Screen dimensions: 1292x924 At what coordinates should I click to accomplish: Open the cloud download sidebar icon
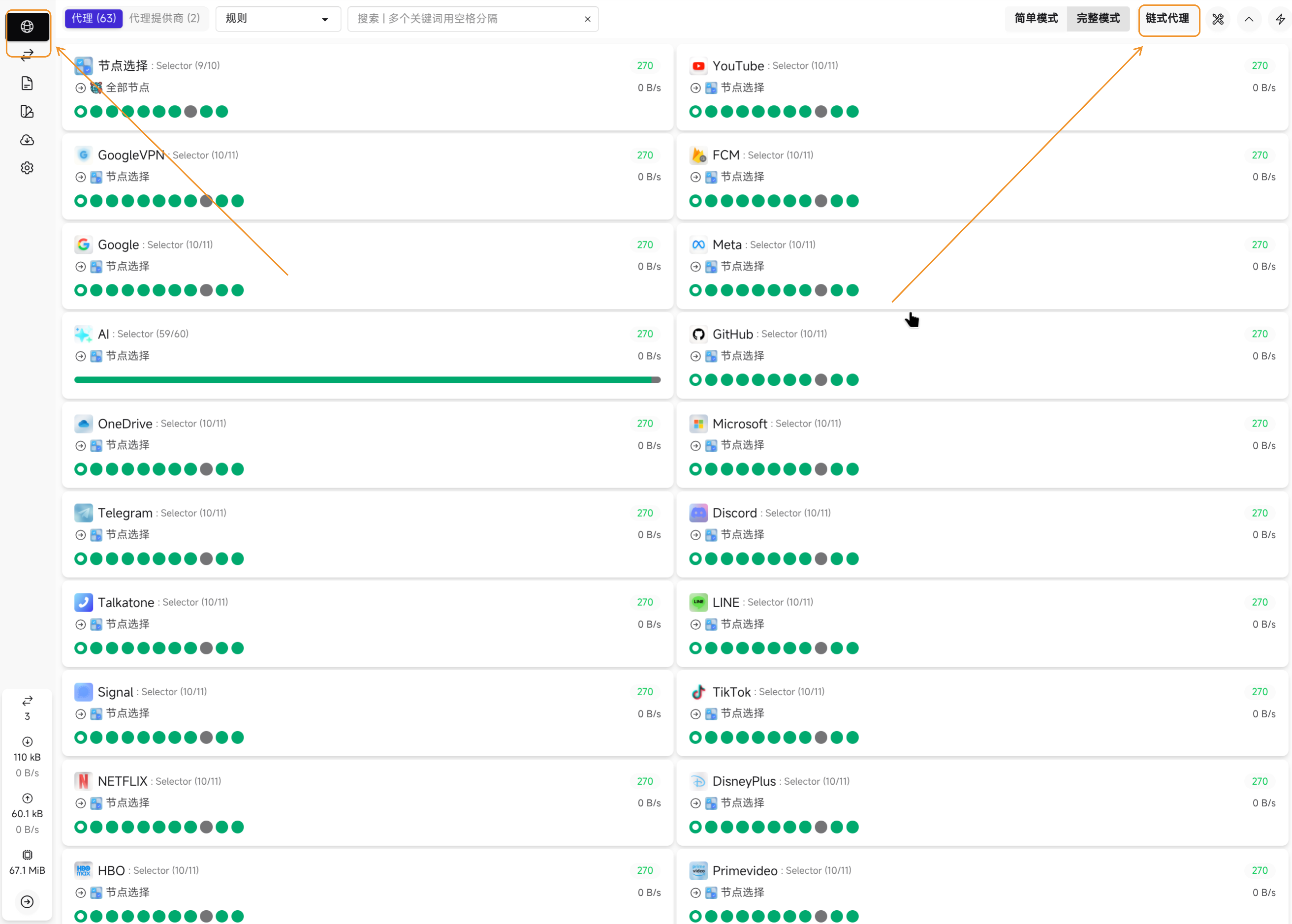point(28,140)
